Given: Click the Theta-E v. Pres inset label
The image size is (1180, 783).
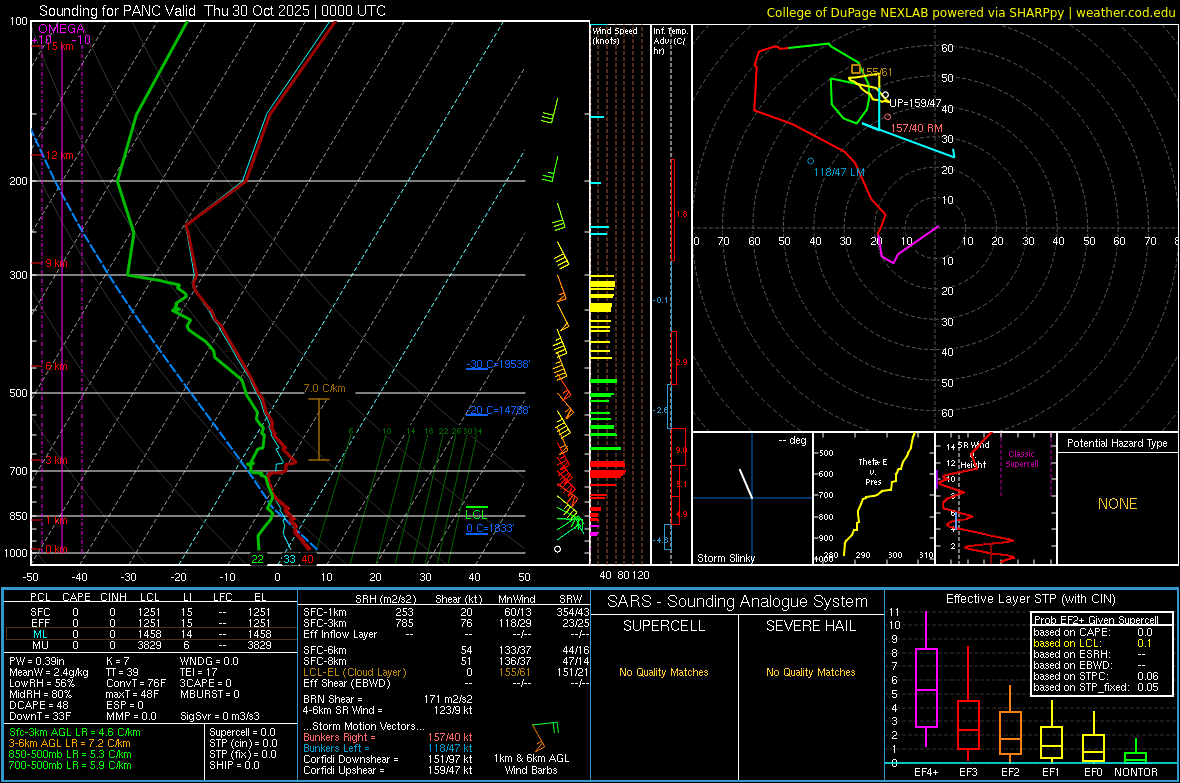Looking at the screenshot, I should (x=873, y=471).
